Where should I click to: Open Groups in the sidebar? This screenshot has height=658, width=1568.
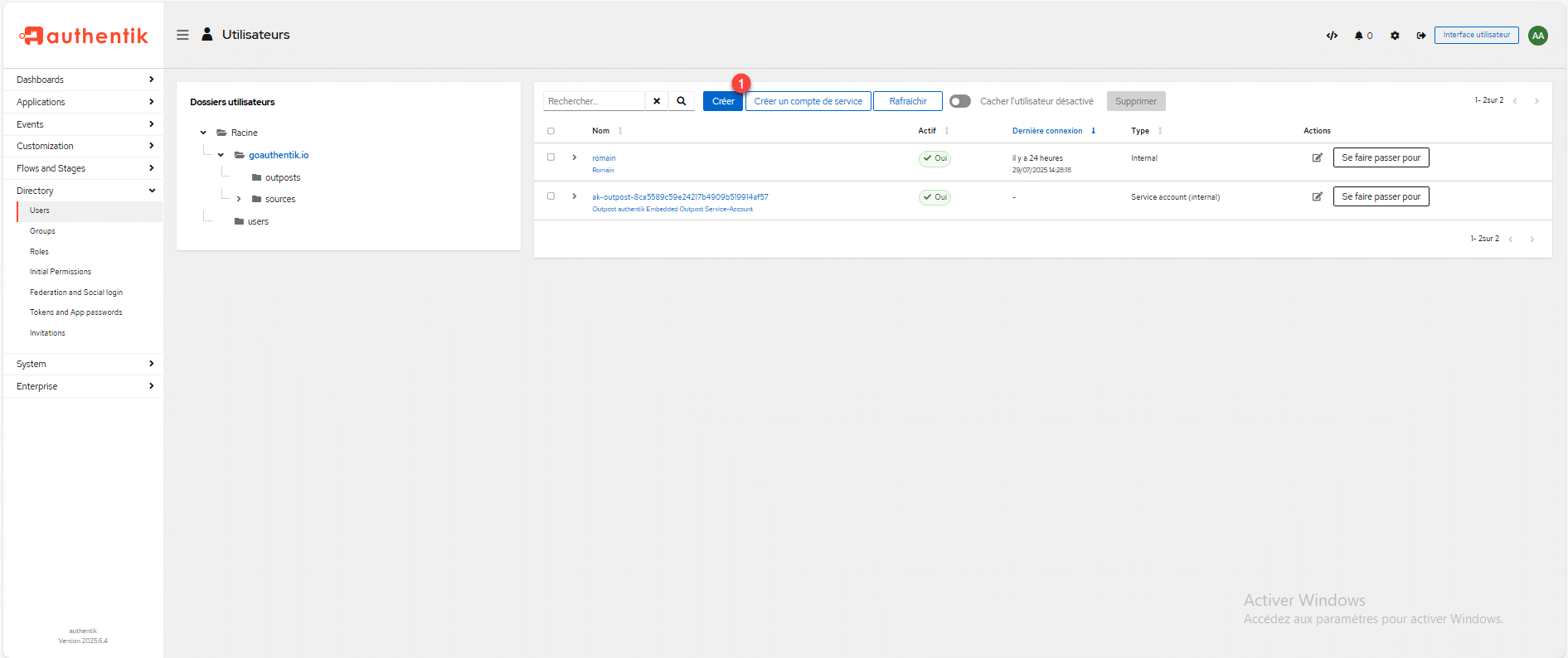pyautogui.click(x=42, y=231)
